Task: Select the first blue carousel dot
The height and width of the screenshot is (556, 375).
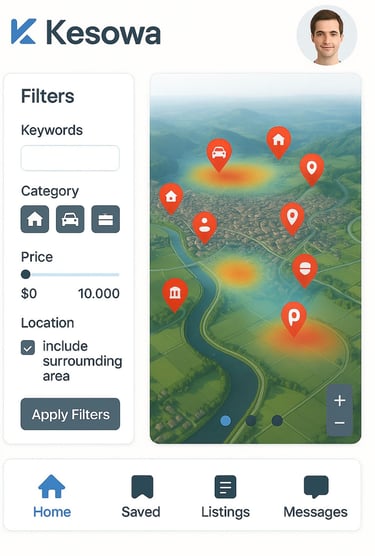Action: pyautogui.click(x=226, y=421)
